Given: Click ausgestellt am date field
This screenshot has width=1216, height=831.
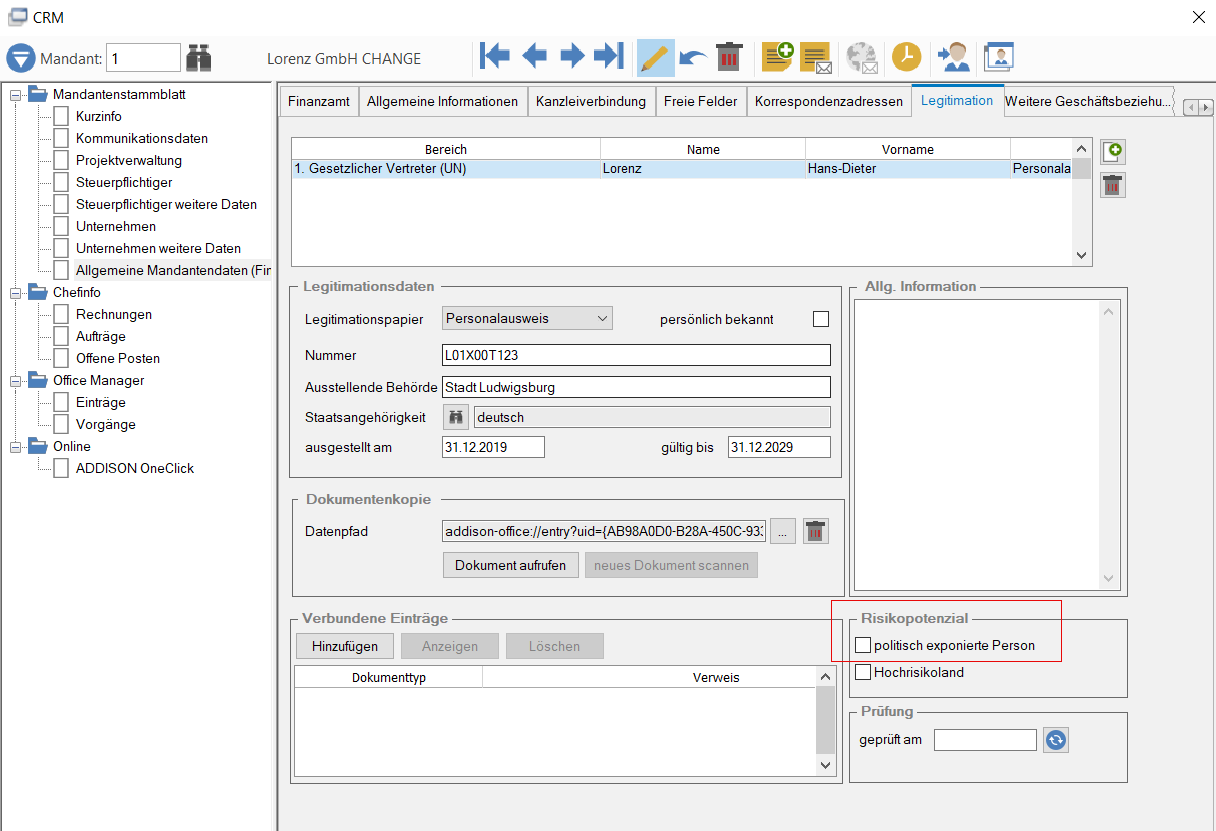Looking at the screenshot, I should coord(493,447).
